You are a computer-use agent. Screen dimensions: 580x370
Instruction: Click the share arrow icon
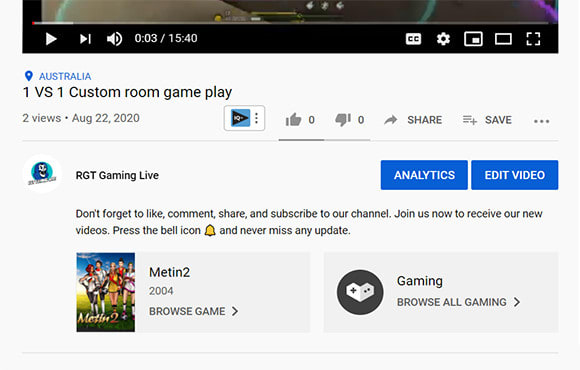(x=391, y=120)
